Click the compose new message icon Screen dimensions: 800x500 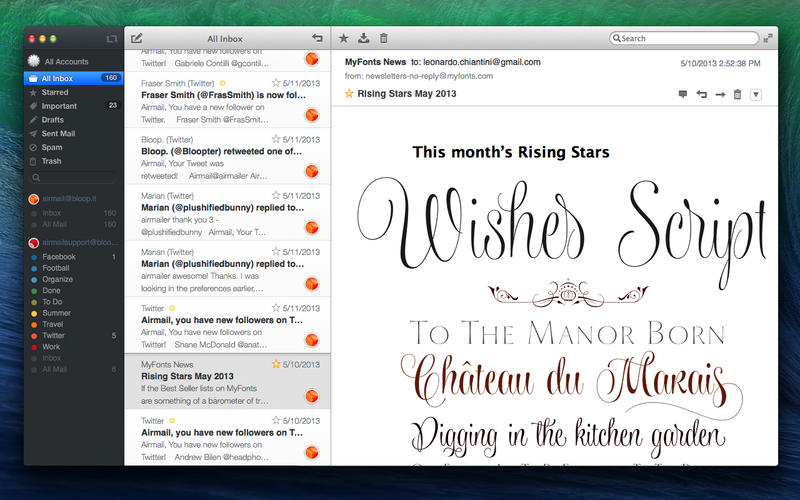click(x=137, y=38)
